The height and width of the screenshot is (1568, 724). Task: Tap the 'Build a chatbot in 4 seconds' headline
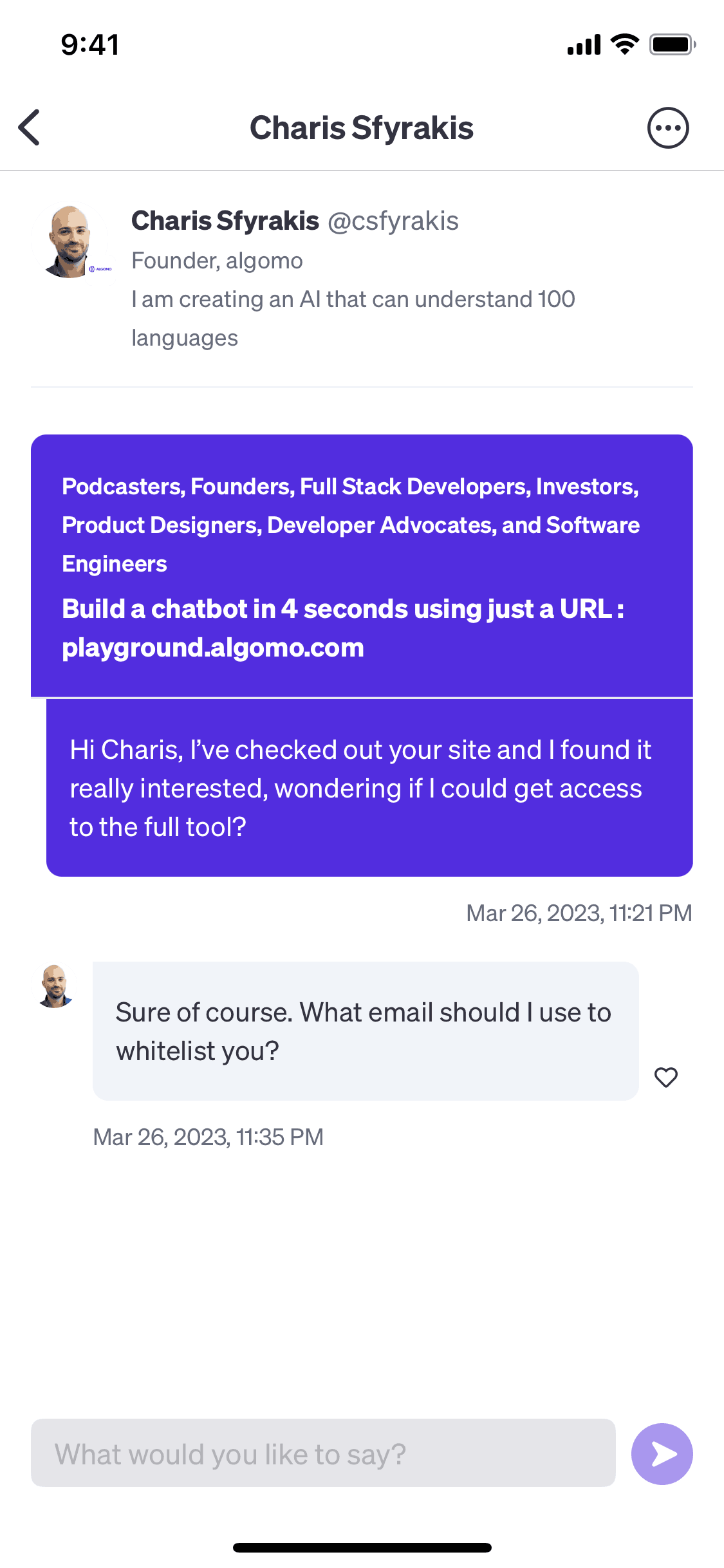(343, 609)
